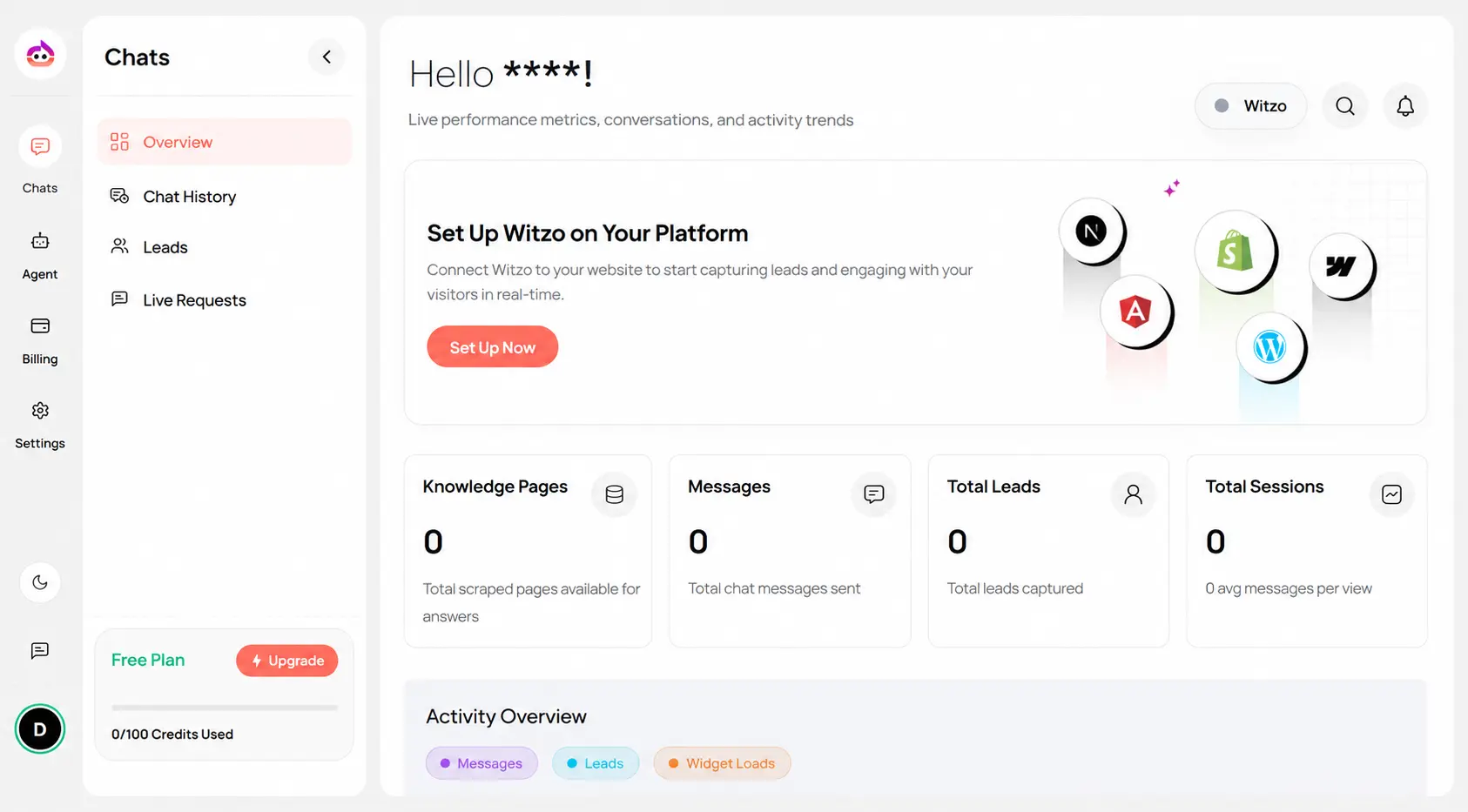Select the Overview menu item
Screen dimensions: 1468x812
(x=225, y=142)
